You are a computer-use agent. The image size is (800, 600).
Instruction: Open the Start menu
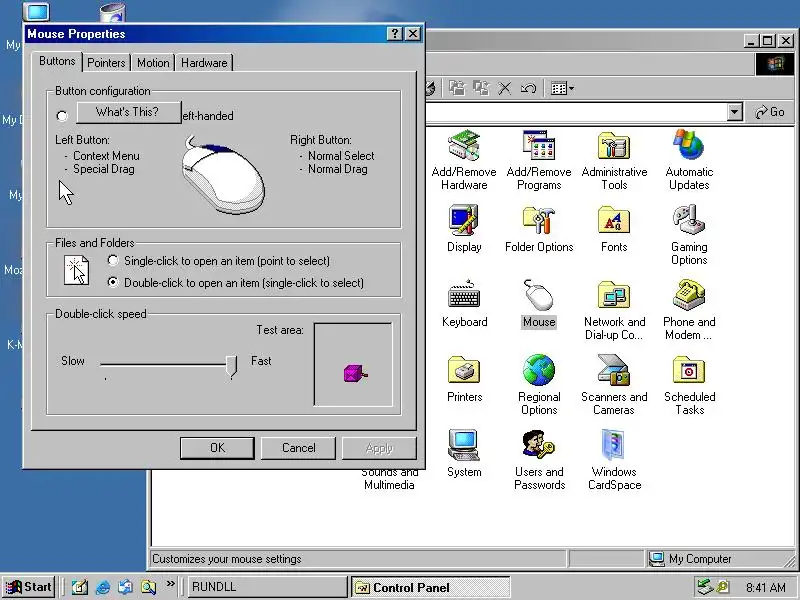pos(29,587)
